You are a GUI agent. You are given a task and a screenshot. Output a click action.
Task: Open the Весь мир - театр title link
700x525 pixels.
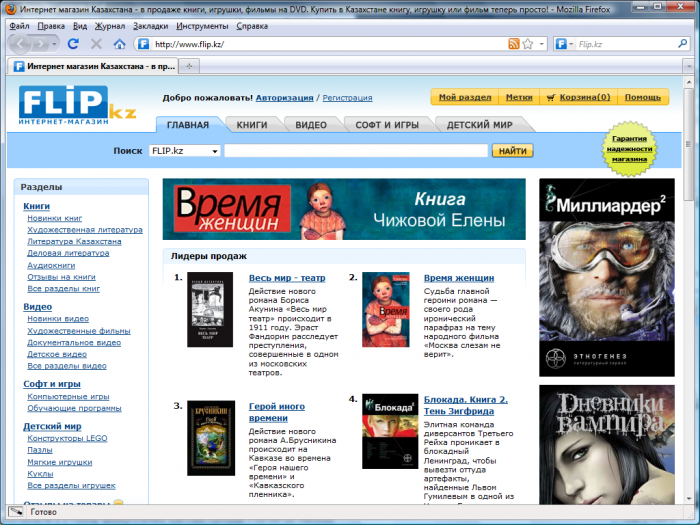tap(287, 278)
